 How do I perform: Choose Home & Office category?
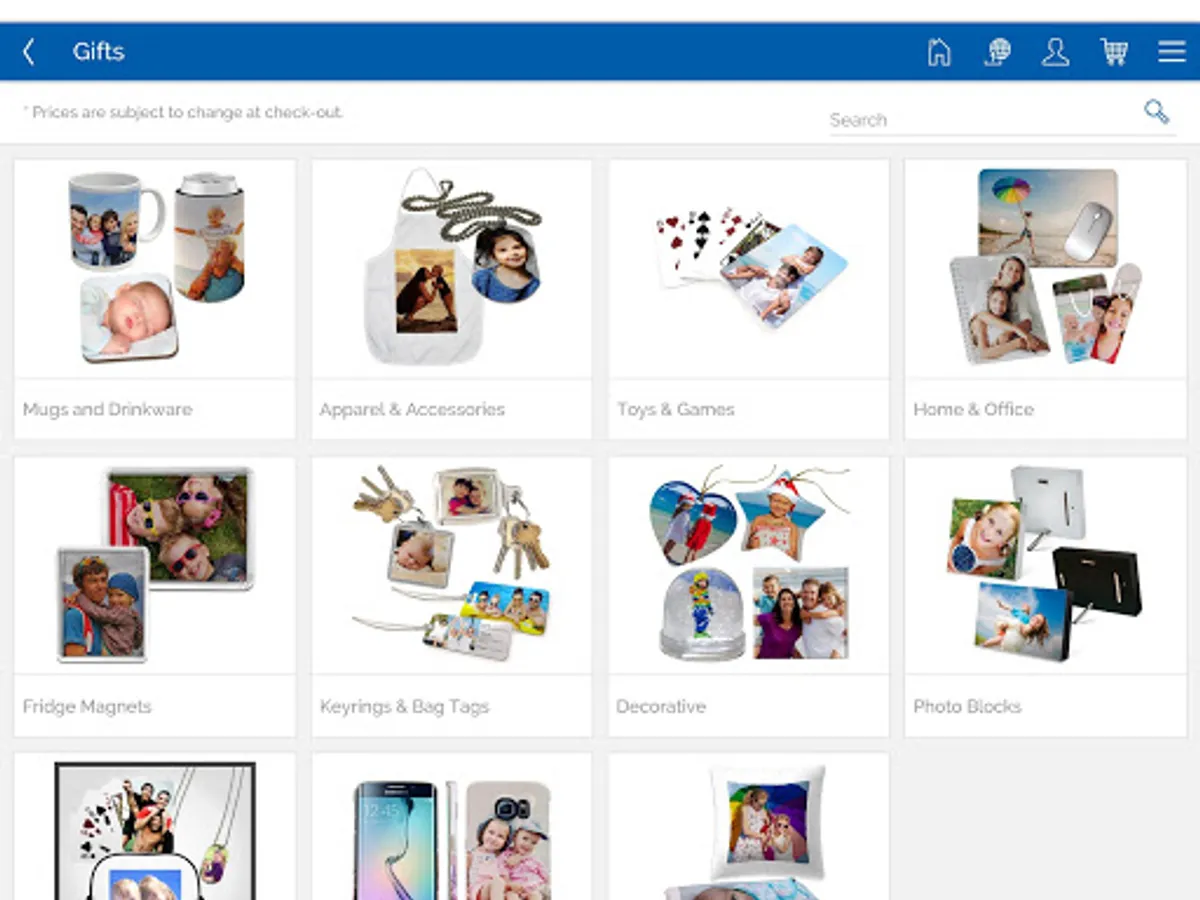[x=1046, y=299]
